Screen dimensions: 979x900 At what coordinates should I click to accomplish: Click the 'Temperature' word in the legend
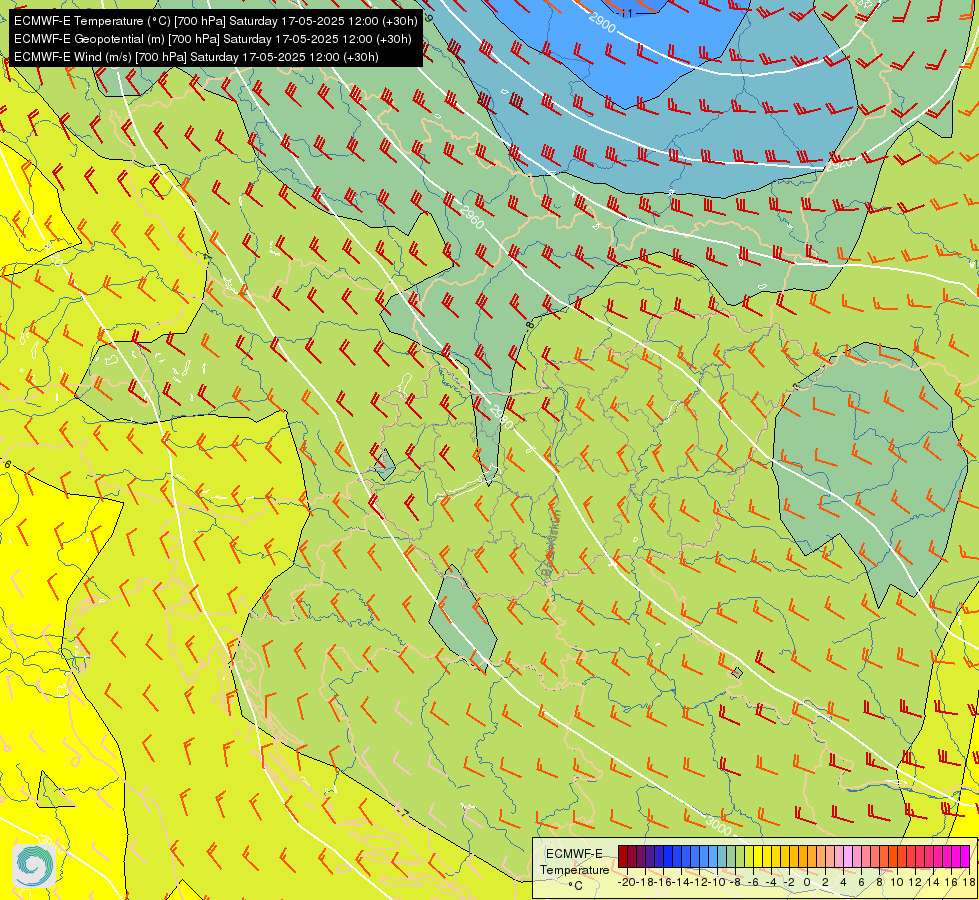click(575, 870)
